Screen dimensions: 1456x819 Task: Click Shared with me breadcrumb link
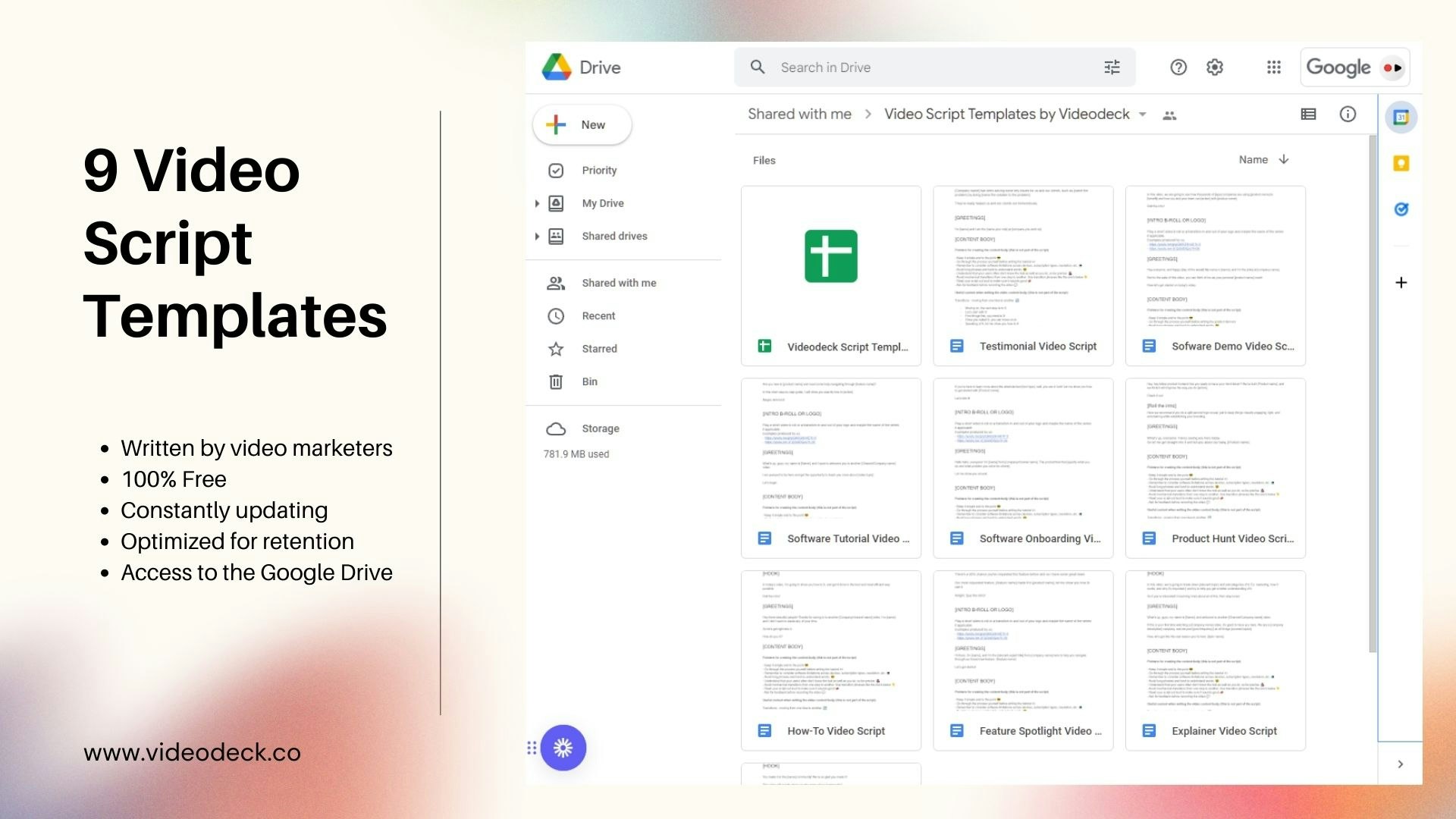pyautogui.click(x=799, y=115)
